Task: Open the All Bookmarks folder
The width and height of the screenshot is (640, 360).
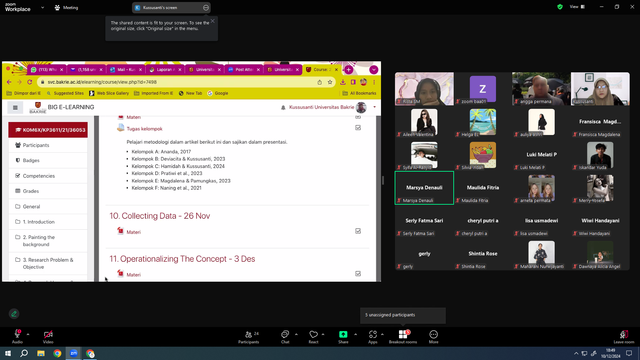Action: pyautogui.click(x=360, y=93)
